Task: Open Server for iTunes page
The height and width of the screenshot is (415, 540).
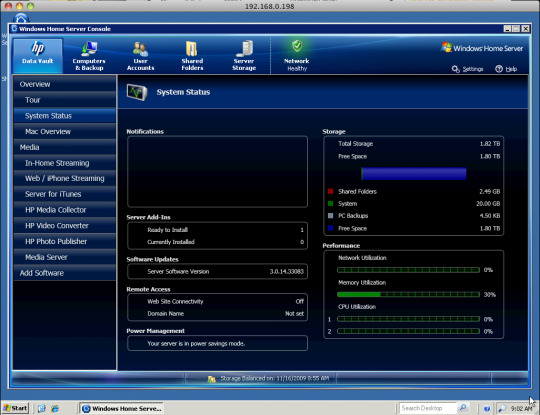Action: (x=65, y=194)
